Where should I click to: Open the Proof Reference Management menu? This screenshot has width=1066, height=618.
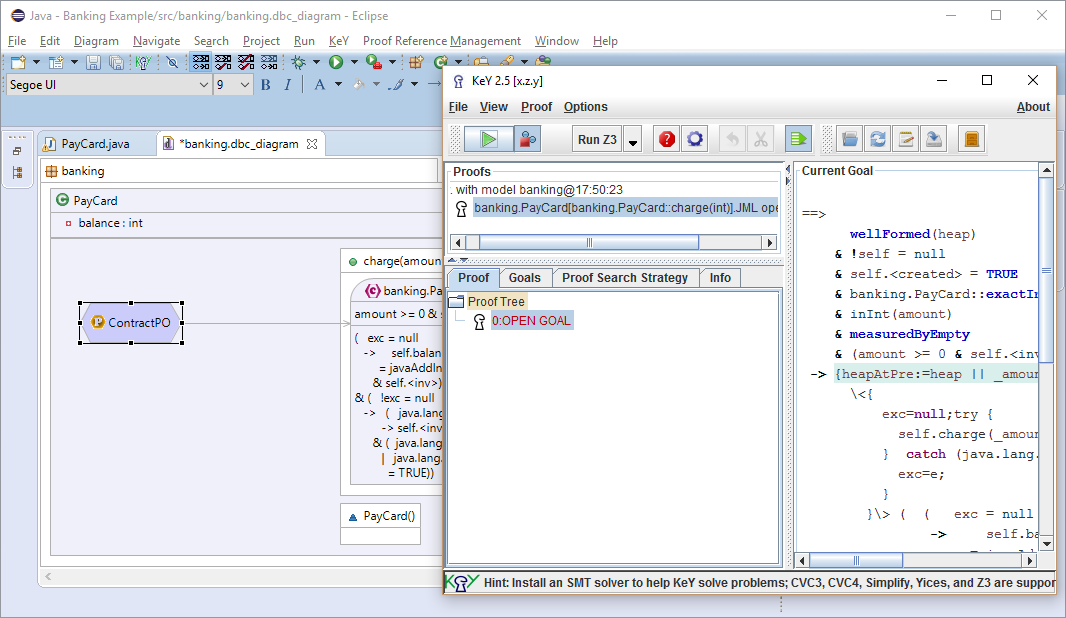point(442,41)
